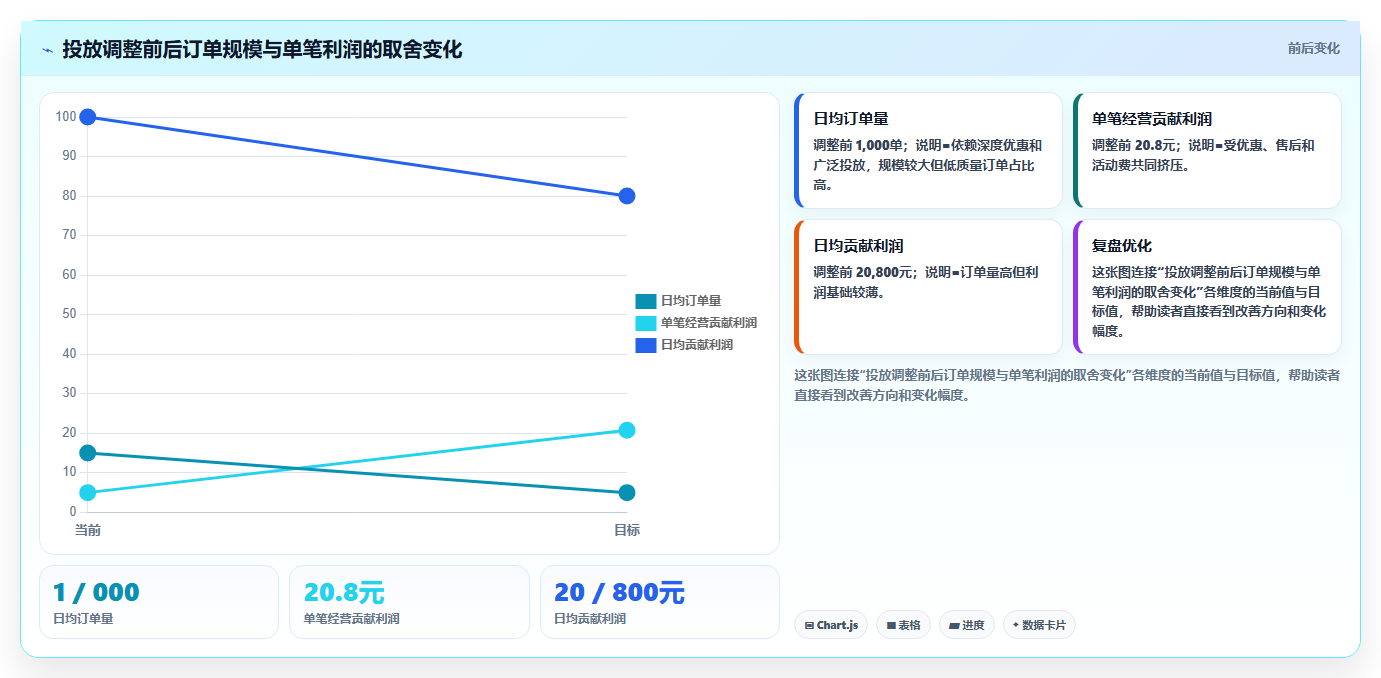Click the 日均贡献利润 target point at 80
This screenshot has height=678, width=1381.
pyautogui.click(x=627, y=196)
